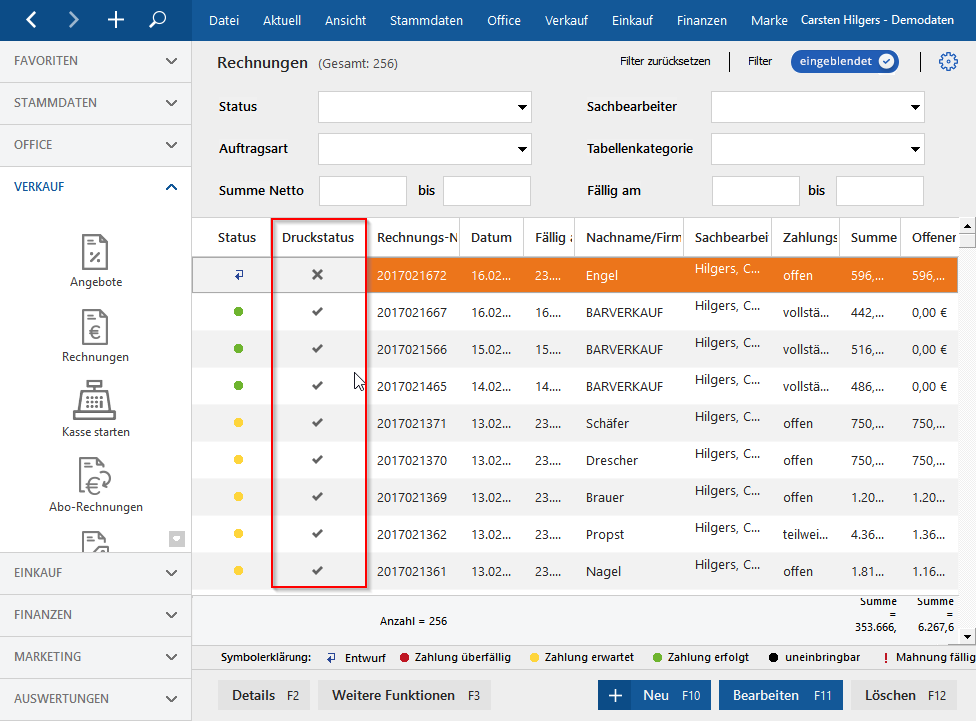
Task: Open the Sachbearbeiter dropdown
Action: pyautogui.click(x=817, y=107)
